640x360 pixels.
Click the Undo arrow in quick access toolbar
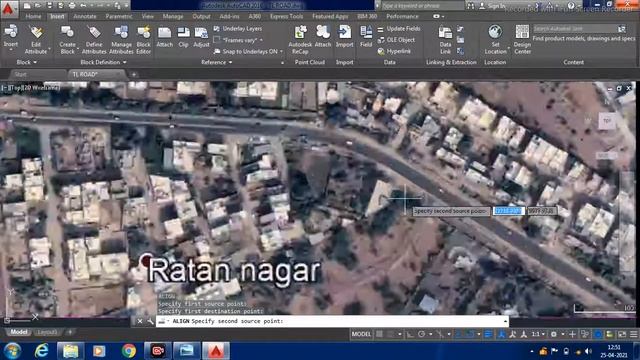coord(83,6)
